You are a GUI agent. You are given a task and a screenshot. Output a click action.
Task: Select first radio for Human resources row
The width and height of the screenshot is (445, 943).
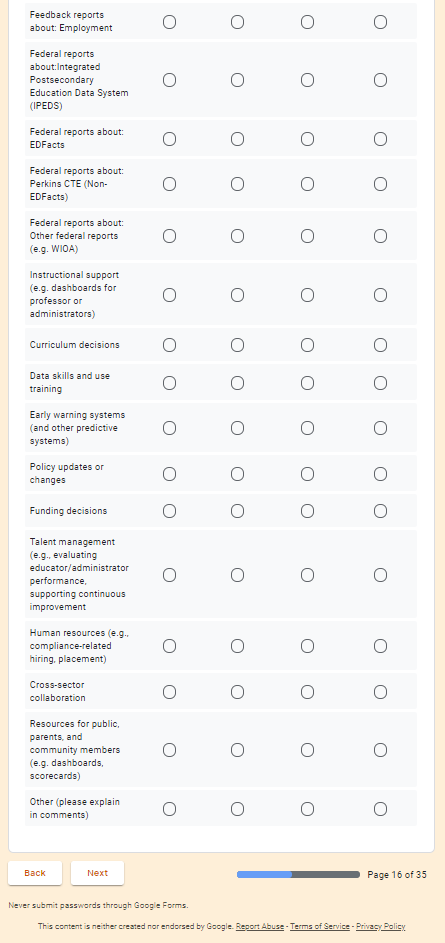[x=170, y=646]
